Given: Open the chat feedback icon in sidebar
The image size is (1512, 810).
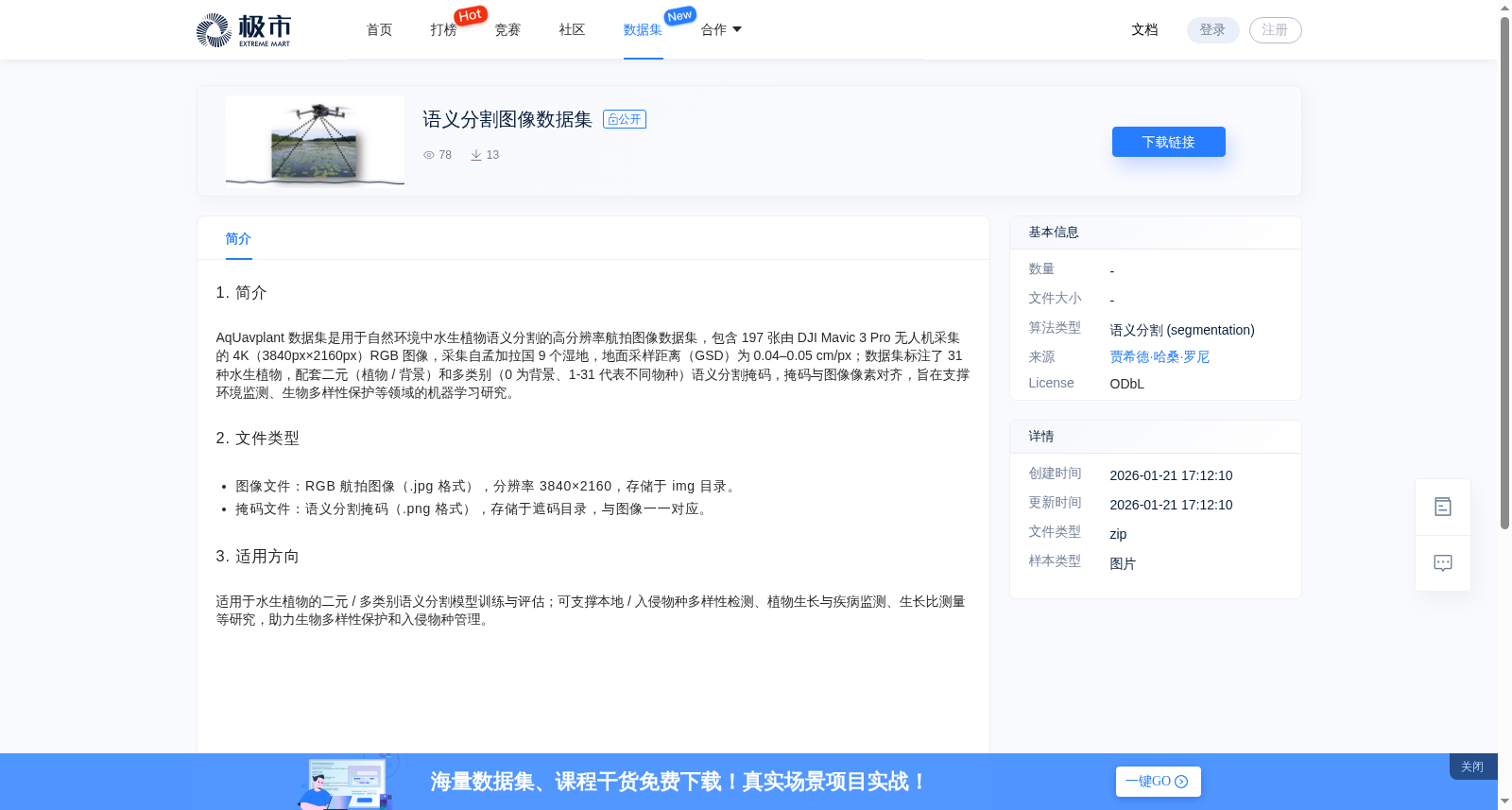Looking at the screenshot, I should pos(1443,563).
